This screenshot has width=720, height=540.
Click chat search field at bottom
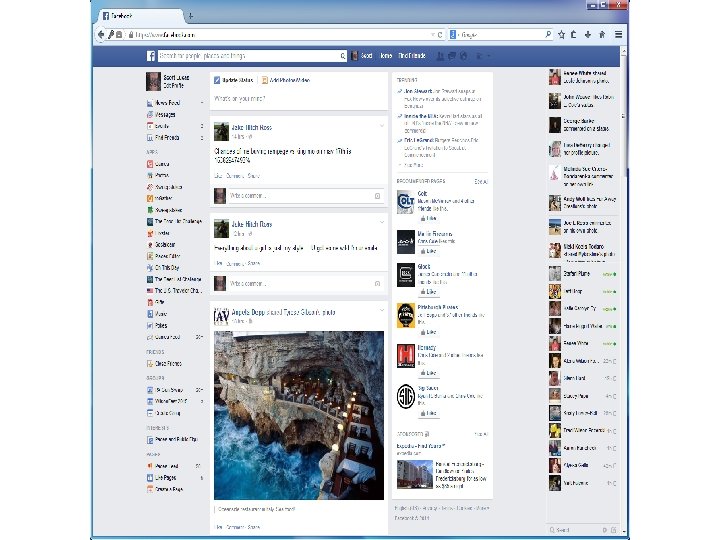pyautogui.click(x=576, y=530)
